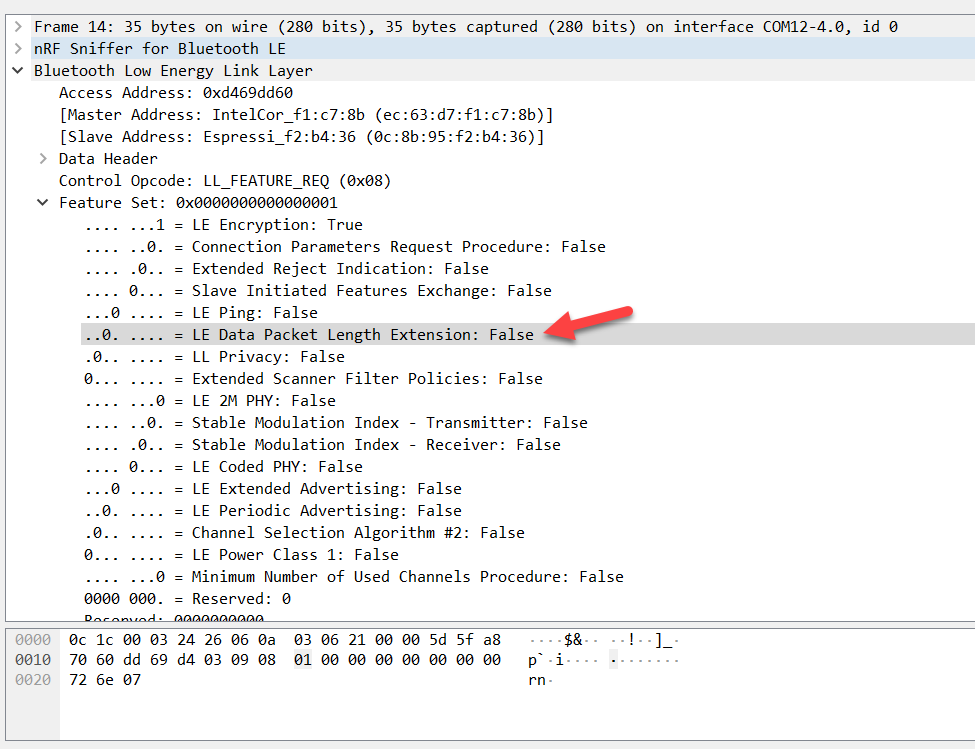Select the LE Coded PHY feature bit
This screenshot has height=749, width=975.
point(230,466)
